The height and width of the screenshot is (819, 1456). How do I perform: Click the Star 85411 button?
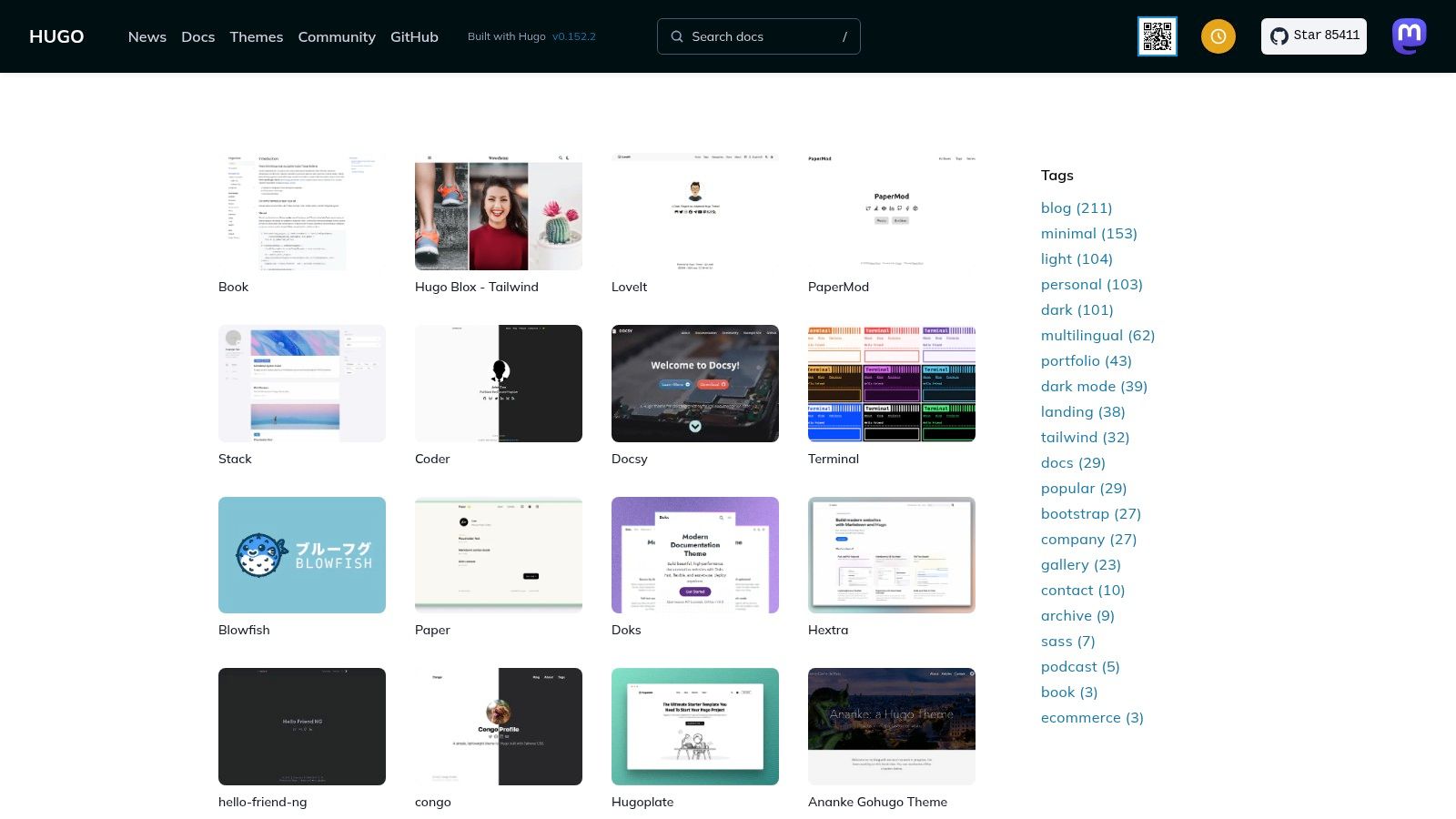1313,35
